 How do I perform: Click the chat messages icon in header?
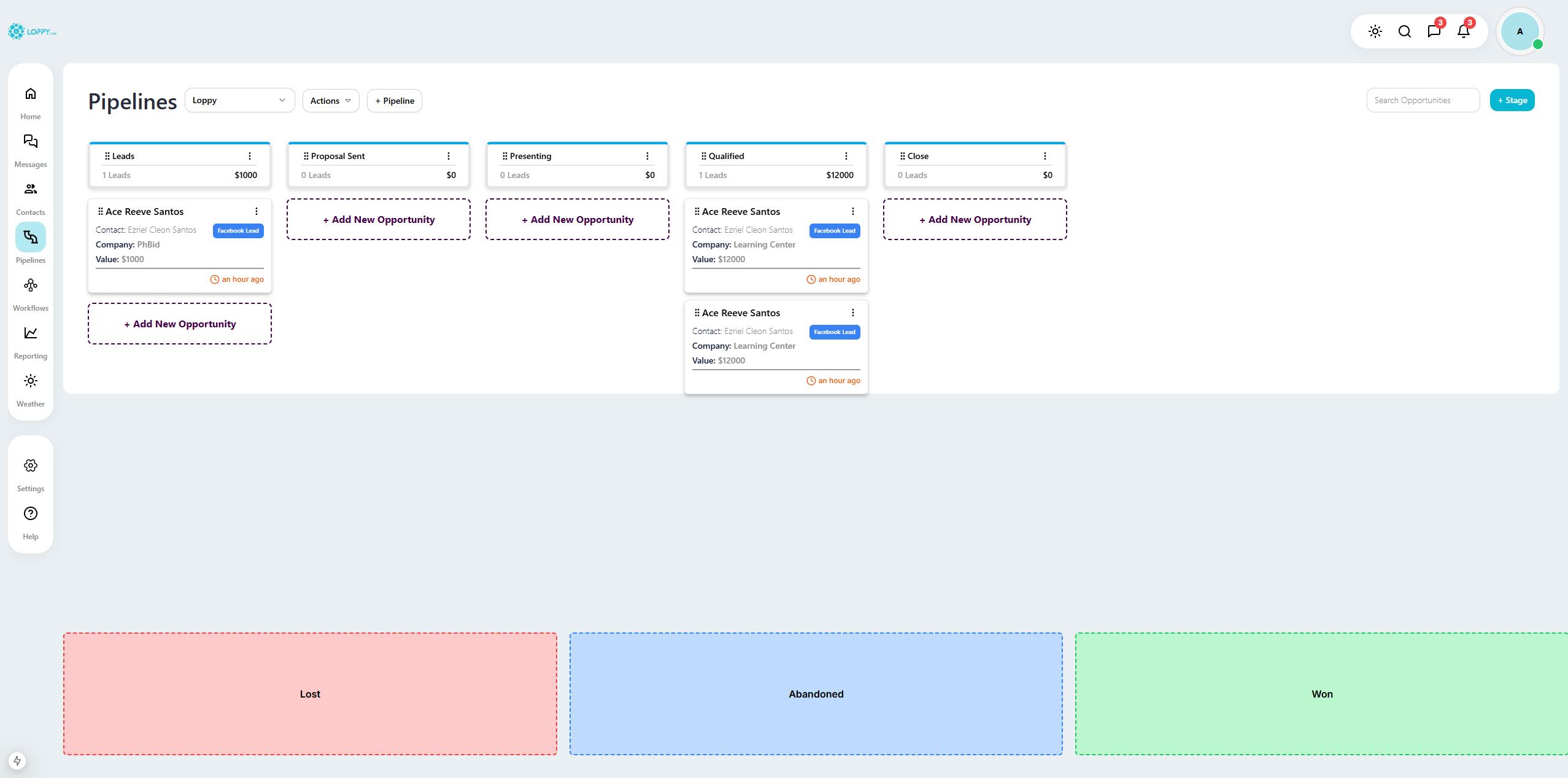(1434, 31)
